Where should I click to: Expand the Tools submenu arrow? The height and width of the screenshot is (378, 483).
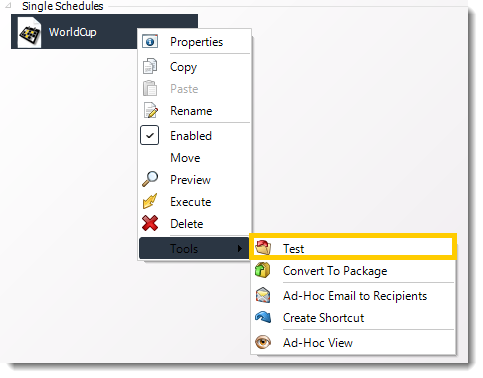pos(240,248)
